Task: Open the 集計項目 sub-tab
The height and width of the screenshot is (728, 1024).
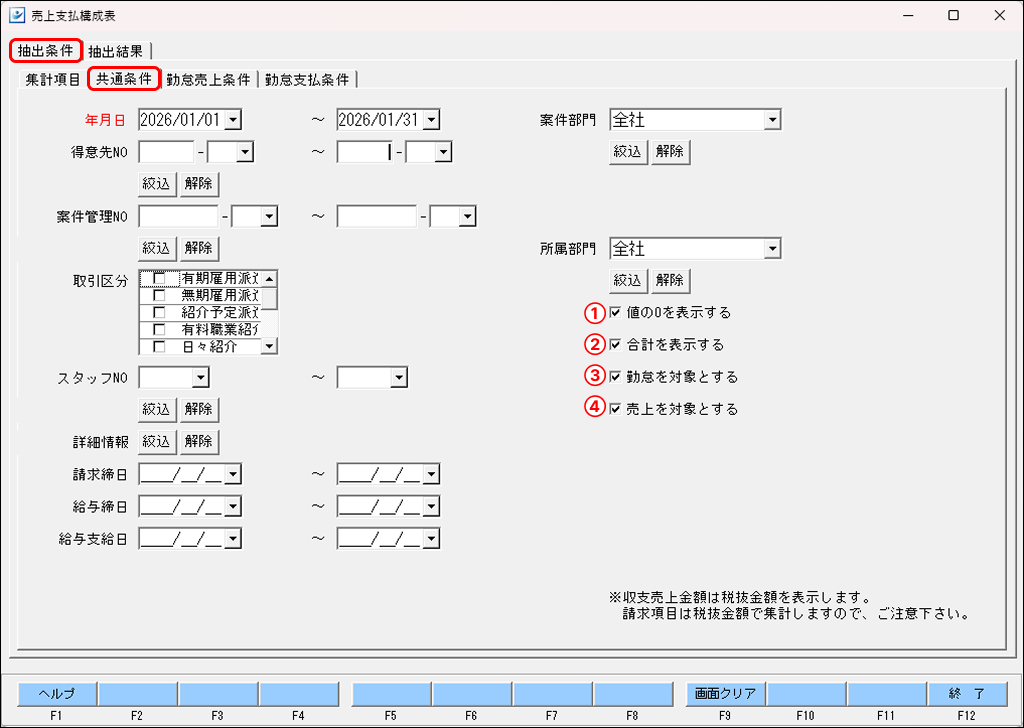Action: pyautogui.click(x=52, y=80)
